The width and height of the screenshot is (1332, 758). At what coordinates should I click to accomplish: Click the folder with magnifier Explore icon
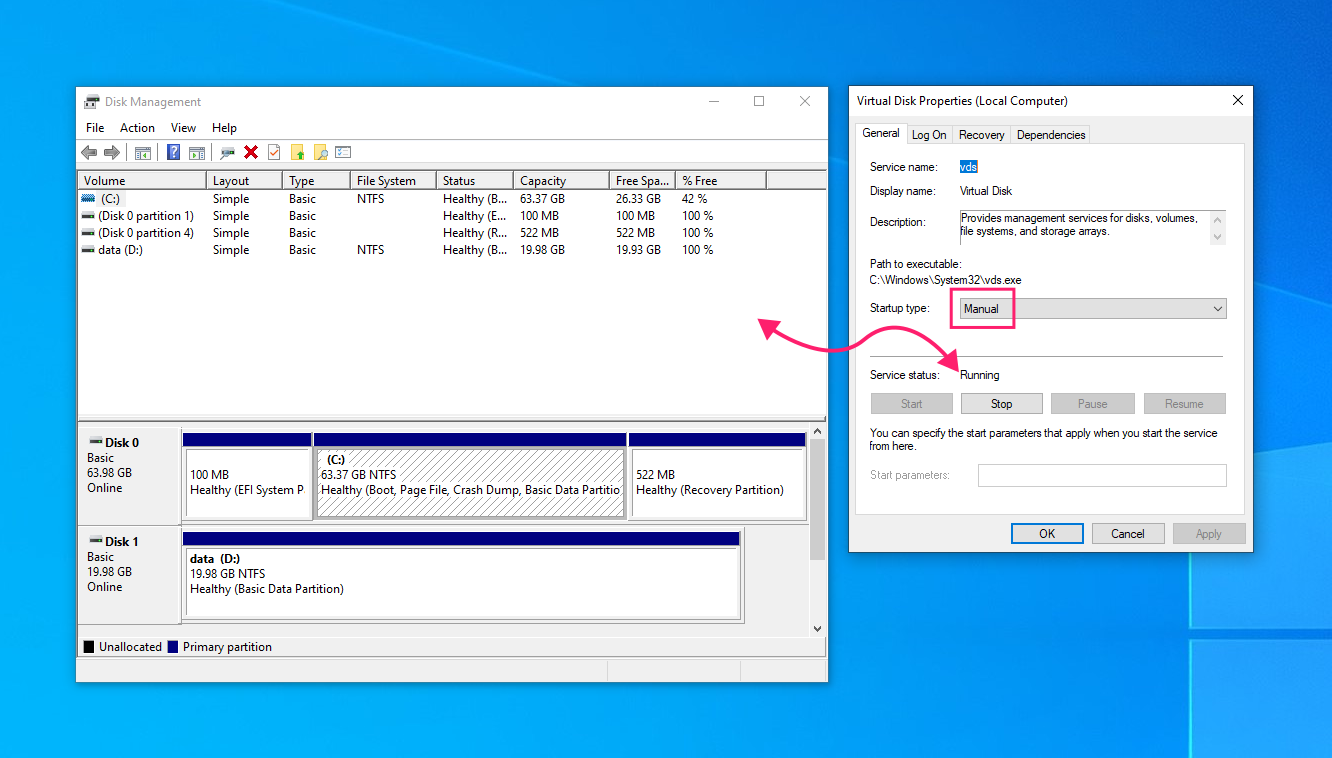(320, 152)
